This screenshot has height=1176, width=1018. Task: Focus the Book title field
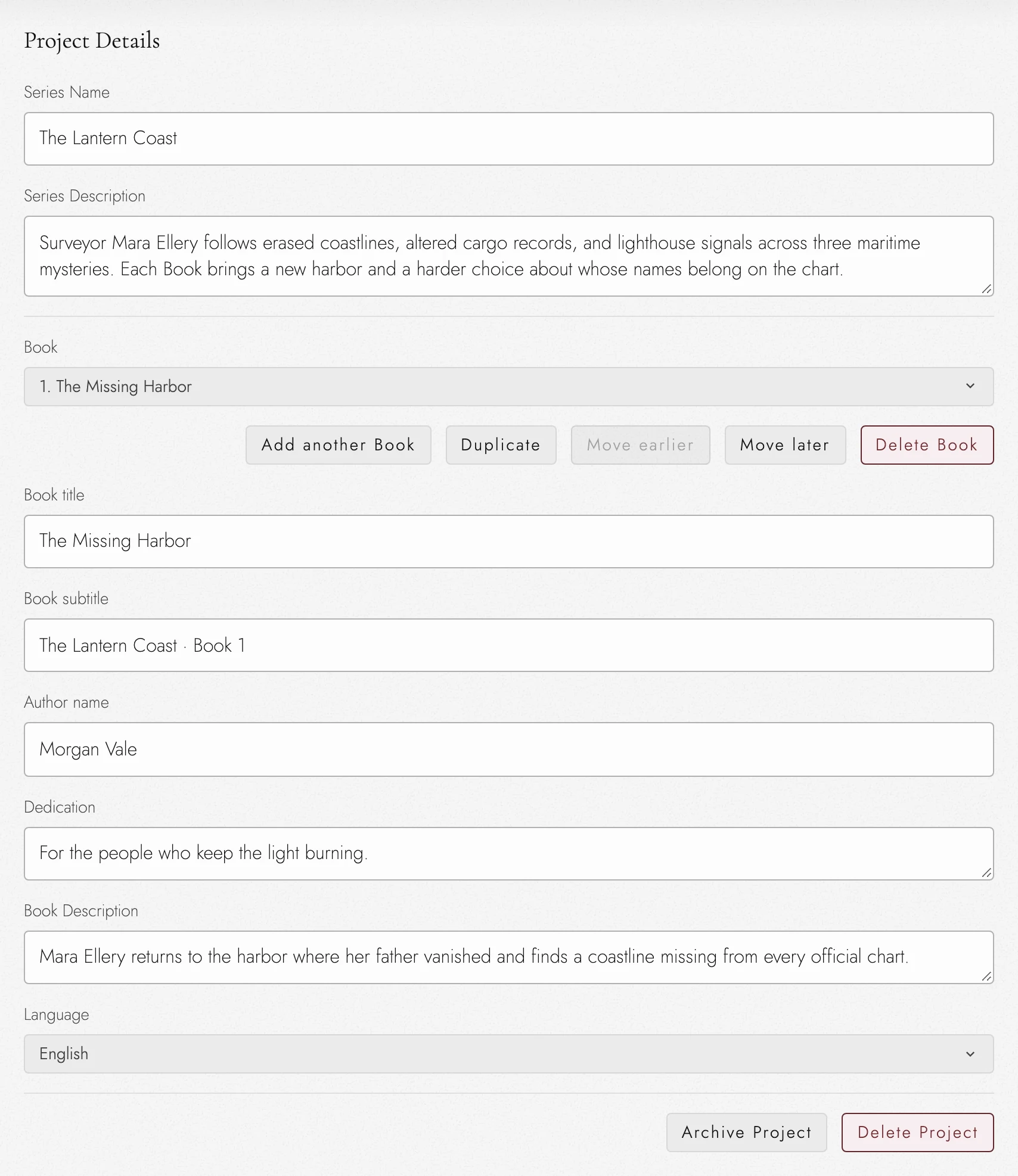coord(508,542)
